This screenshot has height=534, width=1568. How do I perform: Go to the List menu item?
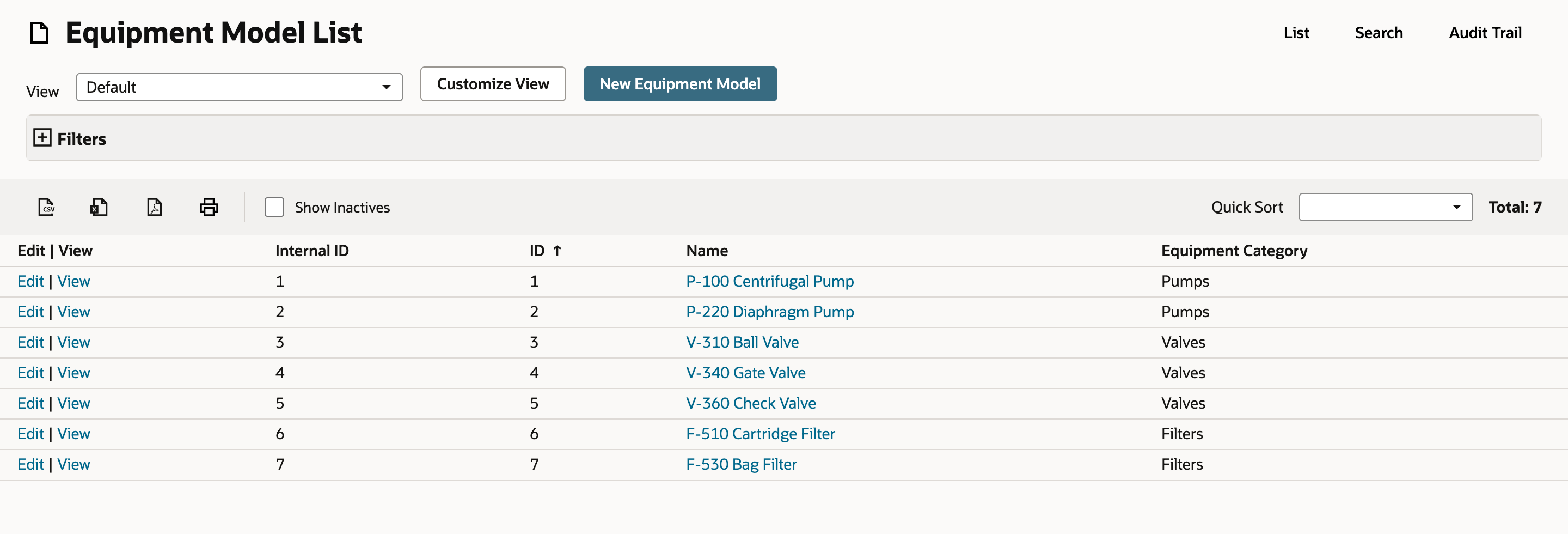point(1296,33)
